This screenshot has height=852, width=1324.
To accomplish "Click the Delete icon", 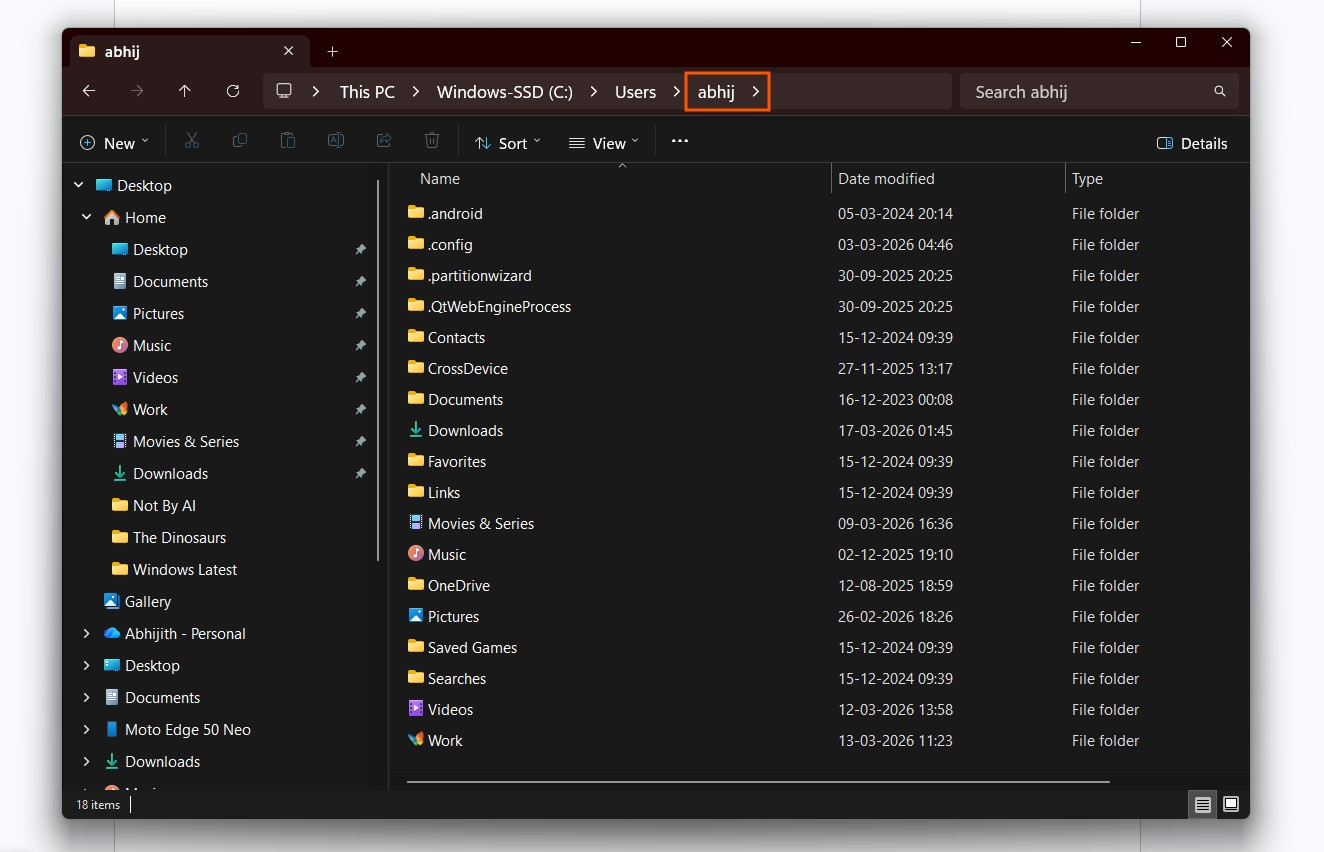I will pos(432,140).
